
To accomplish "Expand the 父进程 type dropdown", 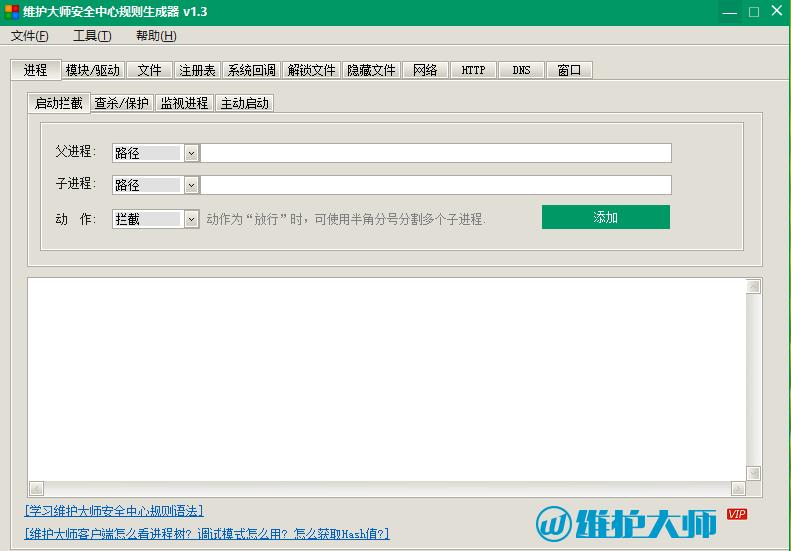I will [191, 153].
